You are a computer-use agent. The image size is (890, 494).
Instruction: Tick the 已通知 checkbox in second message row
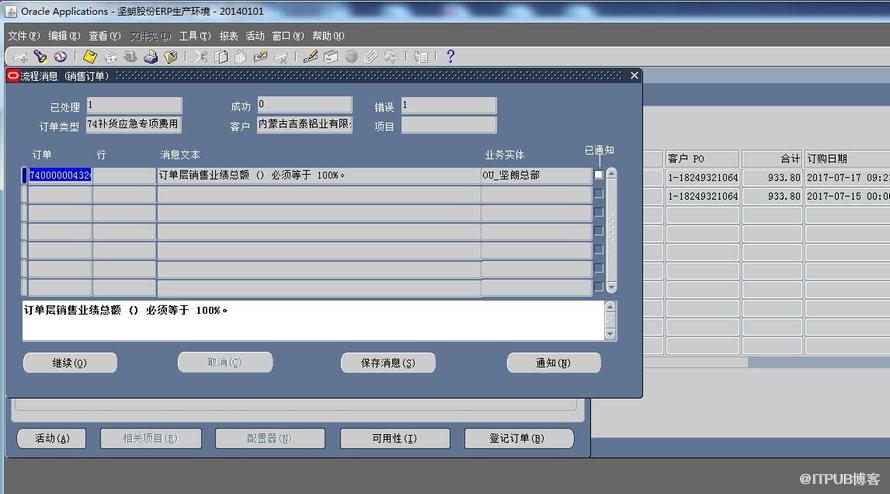coord(599,194)
